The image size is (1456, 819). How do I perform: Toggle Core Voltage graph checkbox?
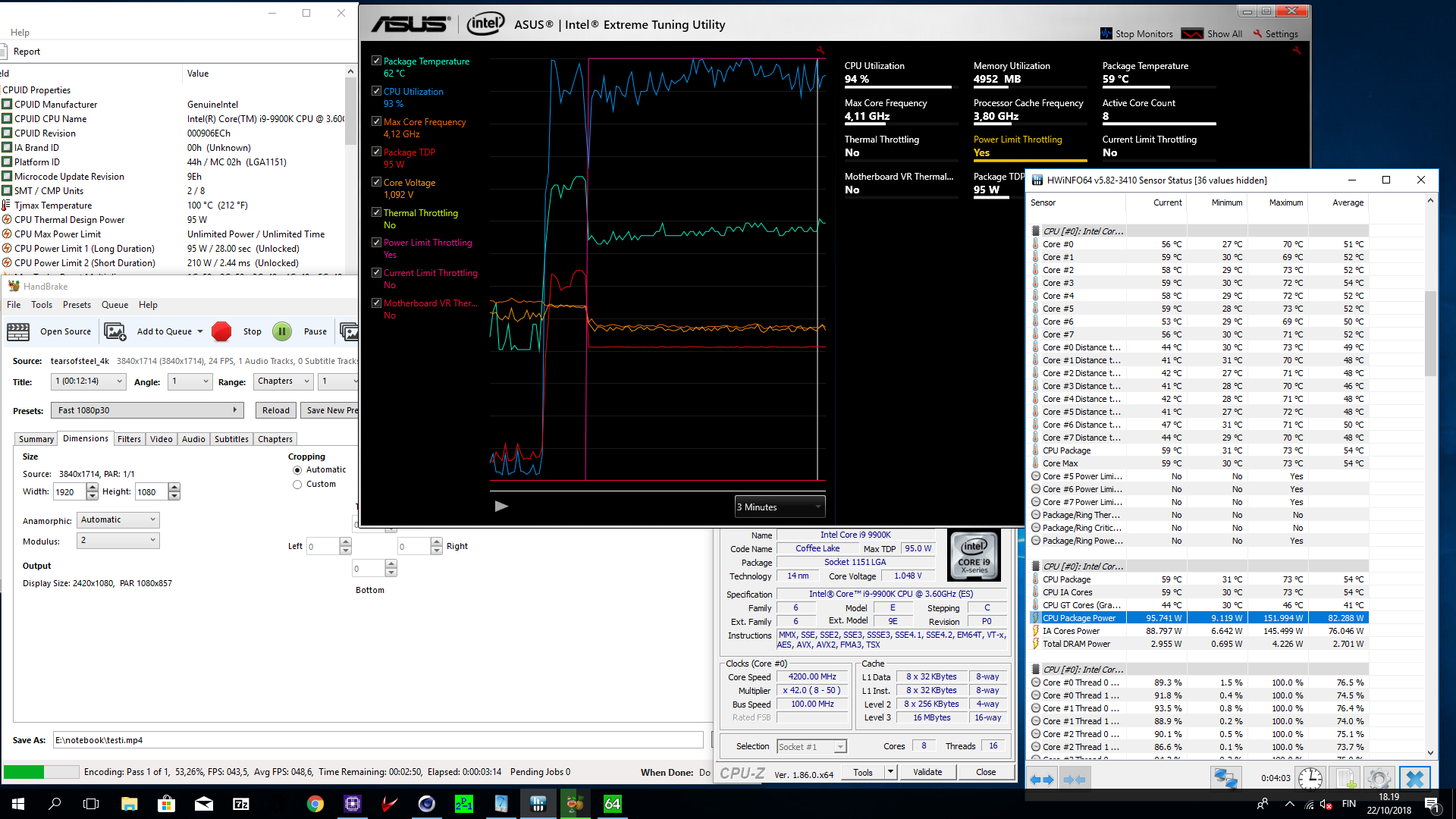click(x=376, y=182)
